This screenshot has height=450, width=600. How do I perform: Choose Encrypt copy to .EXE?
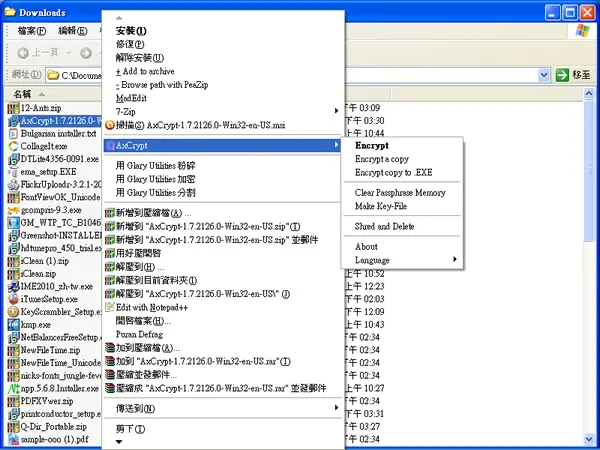coord(393,173)
